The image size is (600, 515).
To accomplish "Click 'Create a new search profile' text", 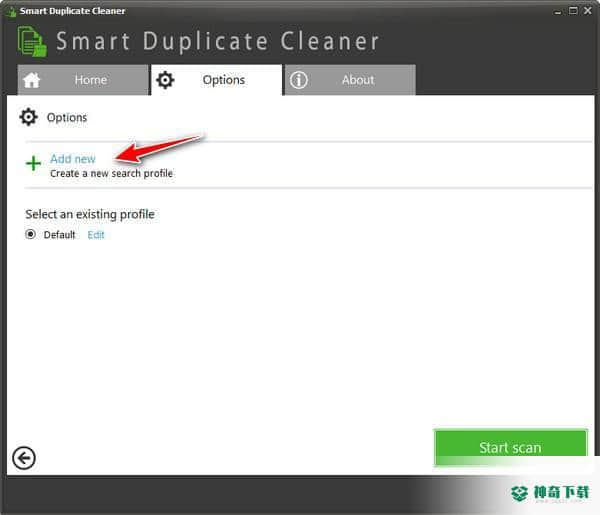I will click(x=111, y=174).
